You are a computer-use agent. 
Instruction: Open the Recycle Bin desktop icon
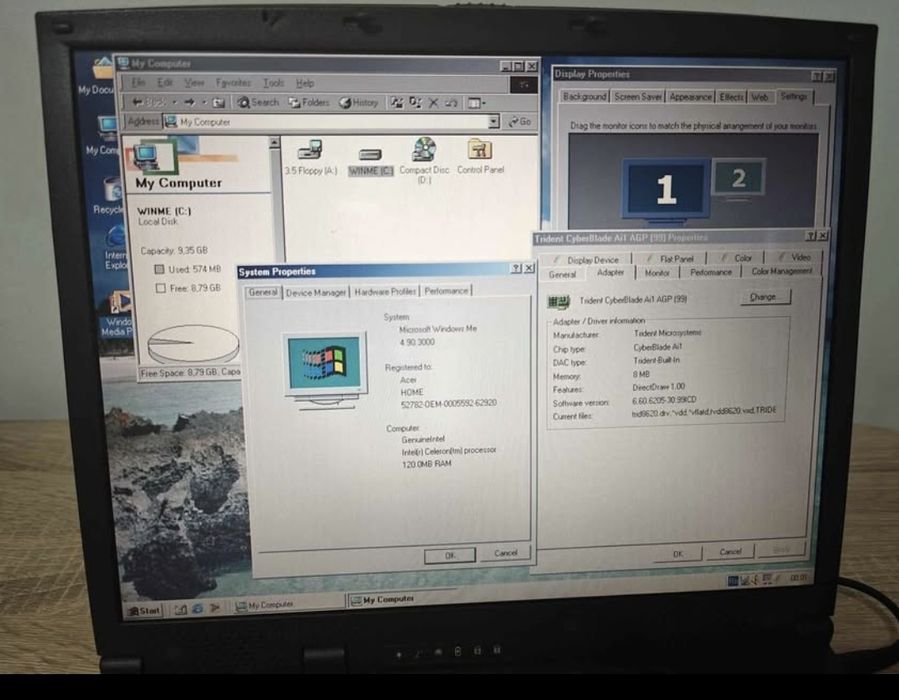click(108, 195)
